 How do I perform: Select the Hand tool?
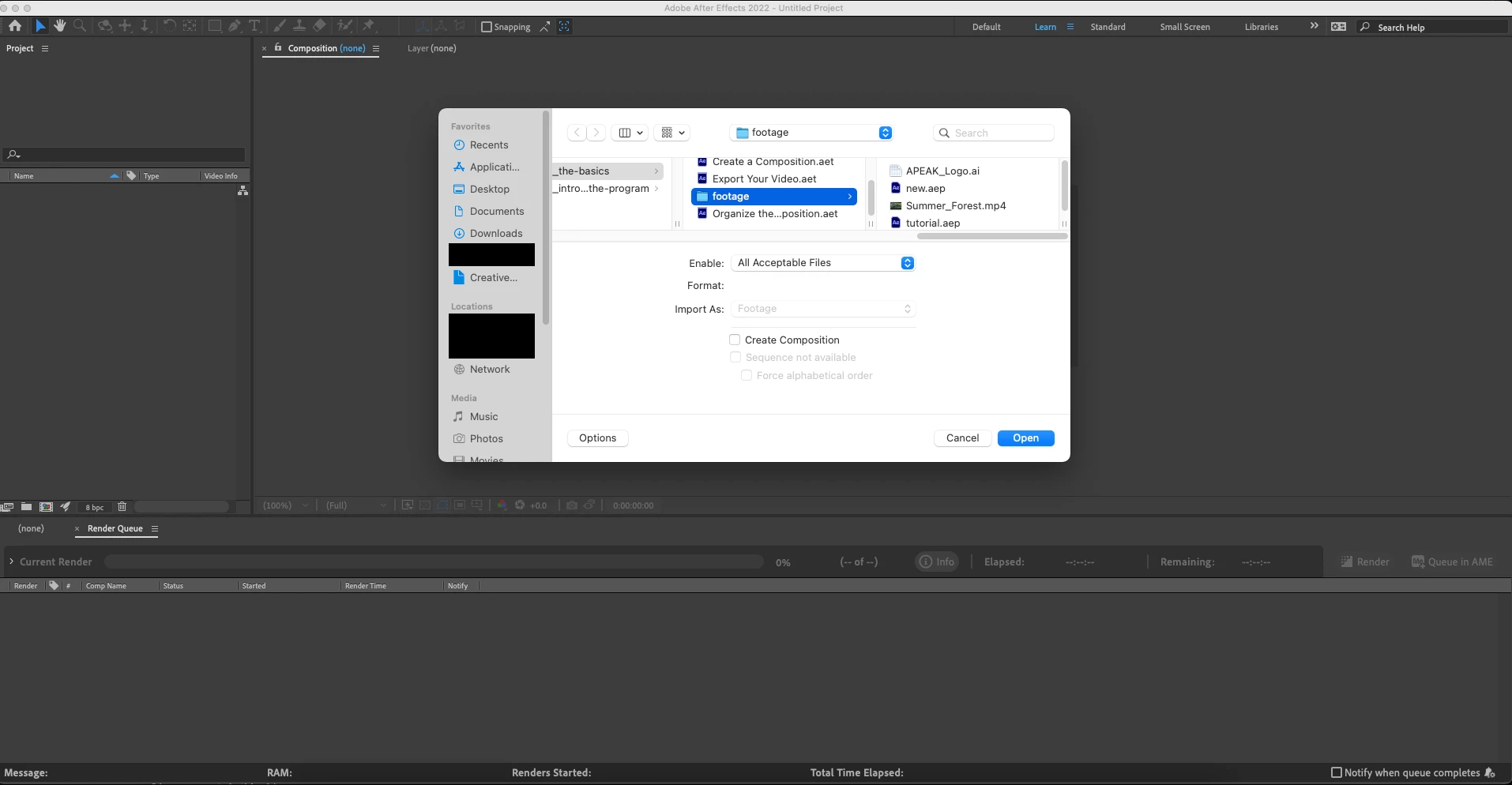[x=60, y=26]
